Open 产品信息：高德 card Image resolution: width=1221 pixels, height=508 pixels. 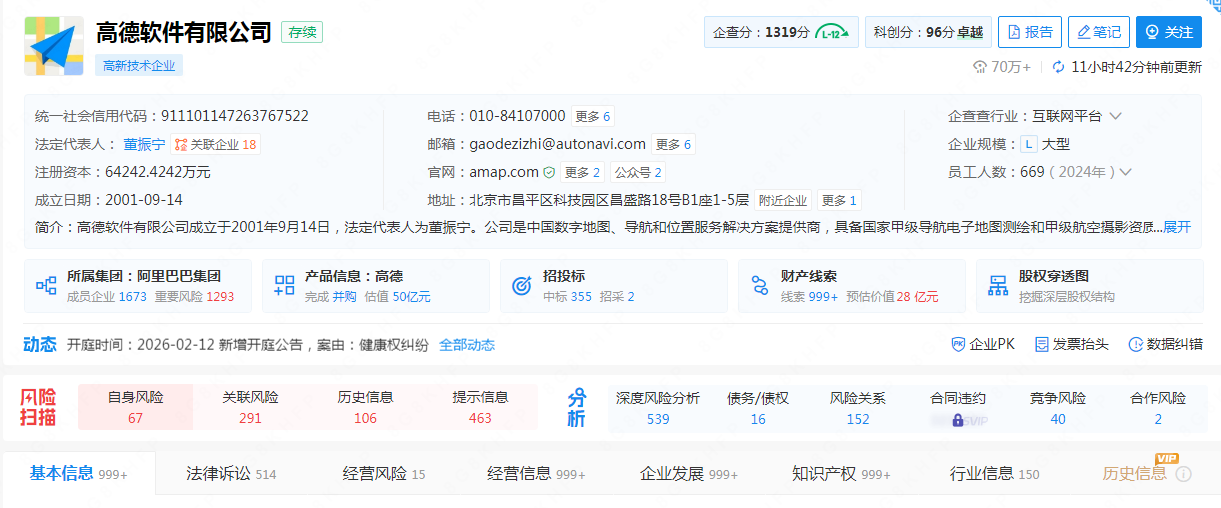coord(376,286)
